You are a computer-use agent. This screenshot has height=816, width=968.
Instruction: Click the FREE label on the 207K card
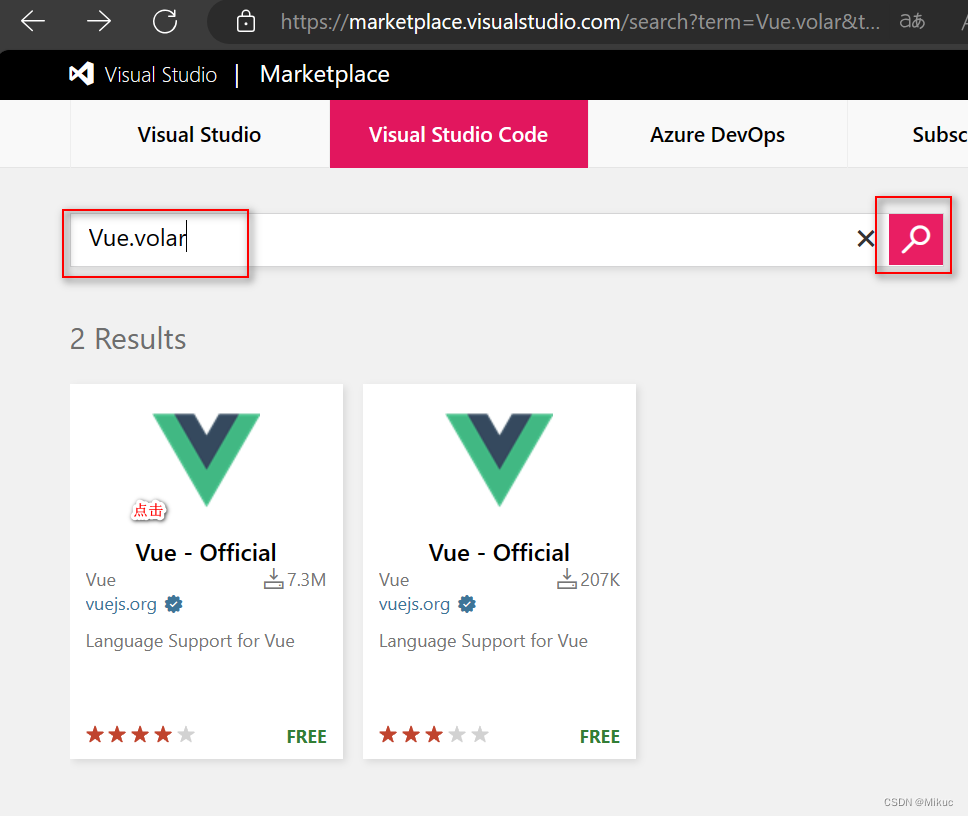coord(599,736)
